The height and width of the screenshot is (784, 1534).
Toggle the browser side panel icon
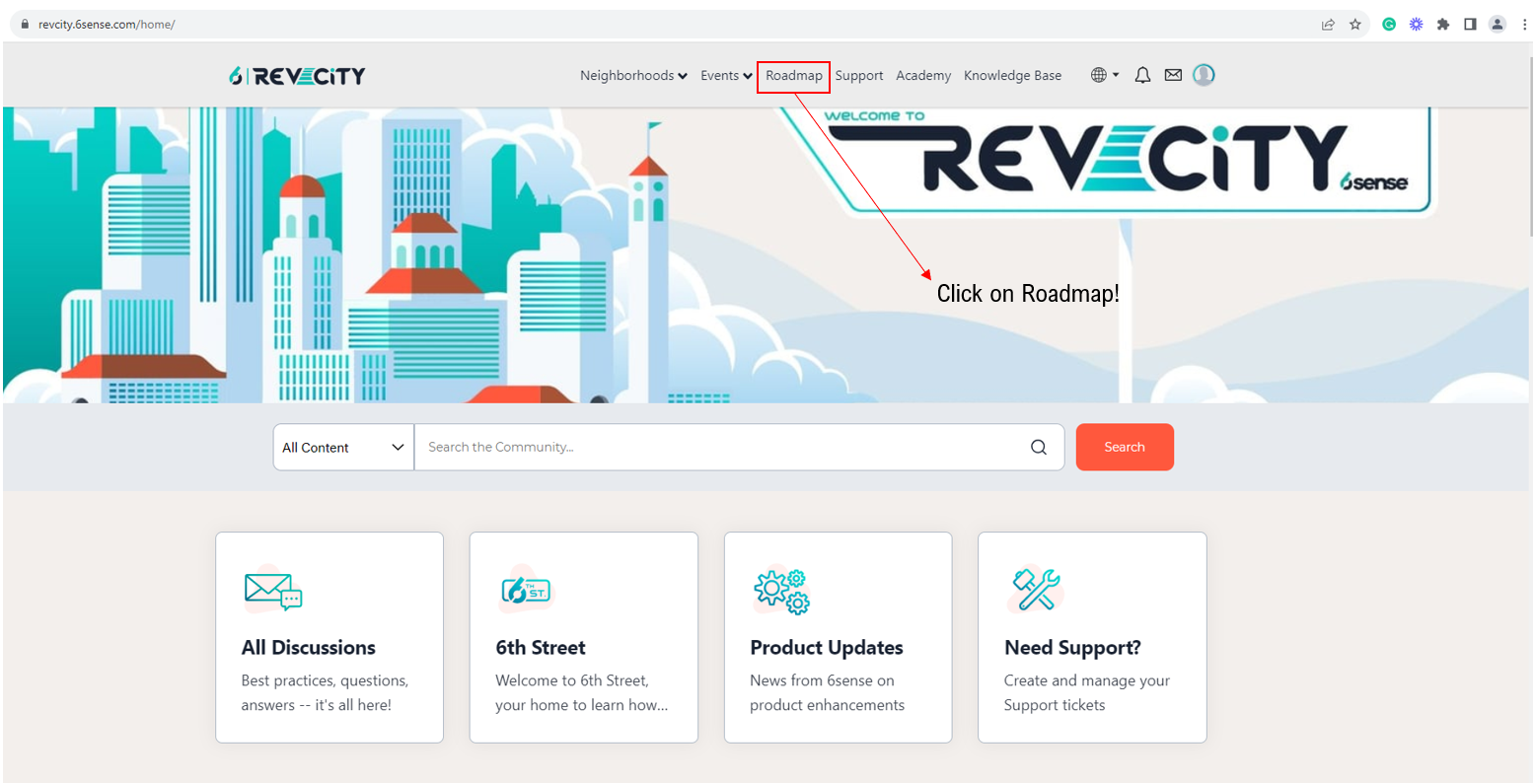(x=1470, y=25)
